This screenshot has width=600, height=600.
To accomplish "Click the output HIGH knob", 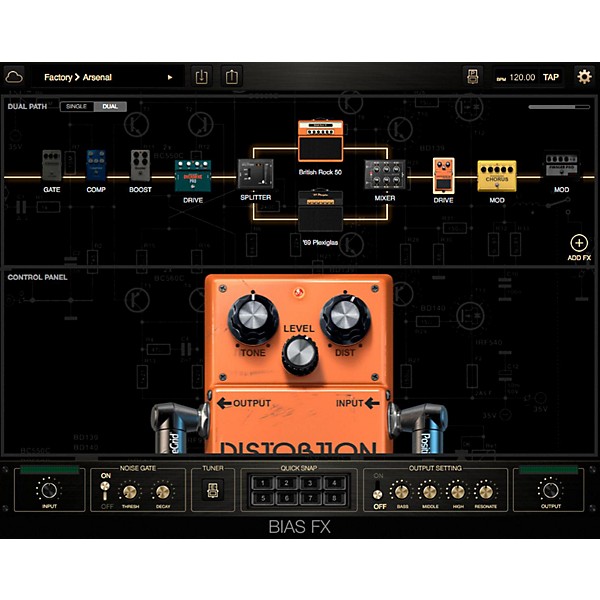I will 458,492.
